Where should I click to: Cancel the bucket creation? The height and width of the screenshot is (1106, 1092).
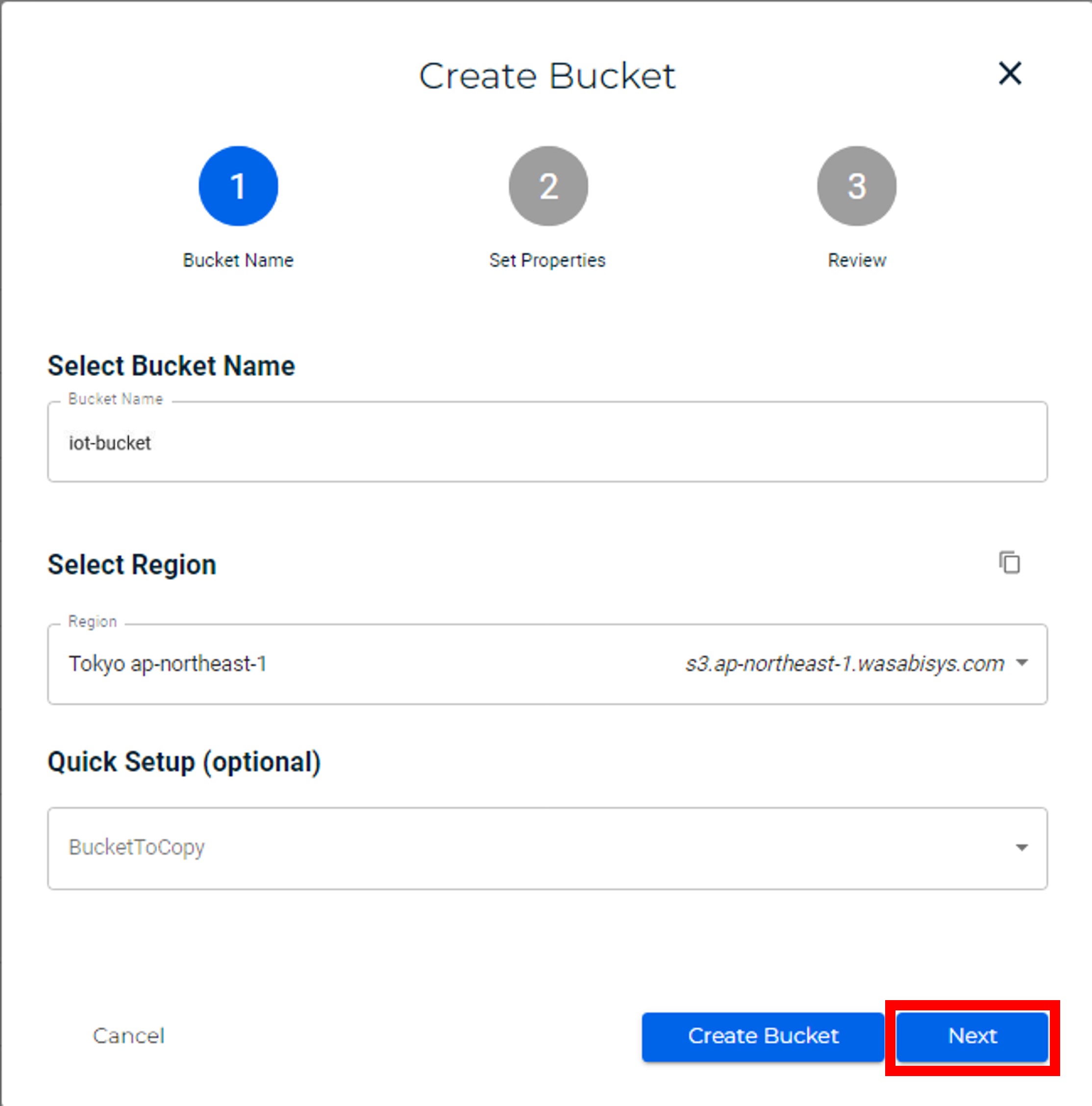click(129, 1036)
